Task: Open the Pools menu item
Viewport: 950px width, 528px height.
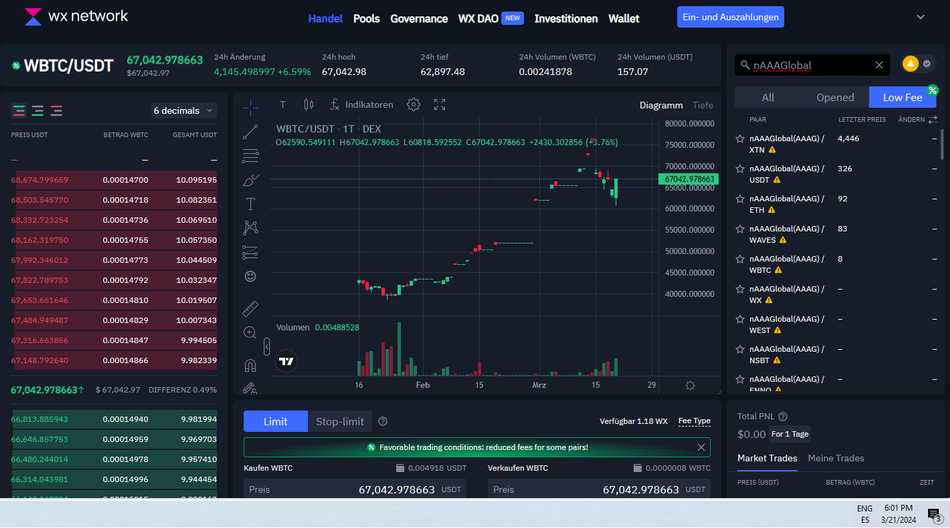Action: pyautogui.click(x=366, y=18)
